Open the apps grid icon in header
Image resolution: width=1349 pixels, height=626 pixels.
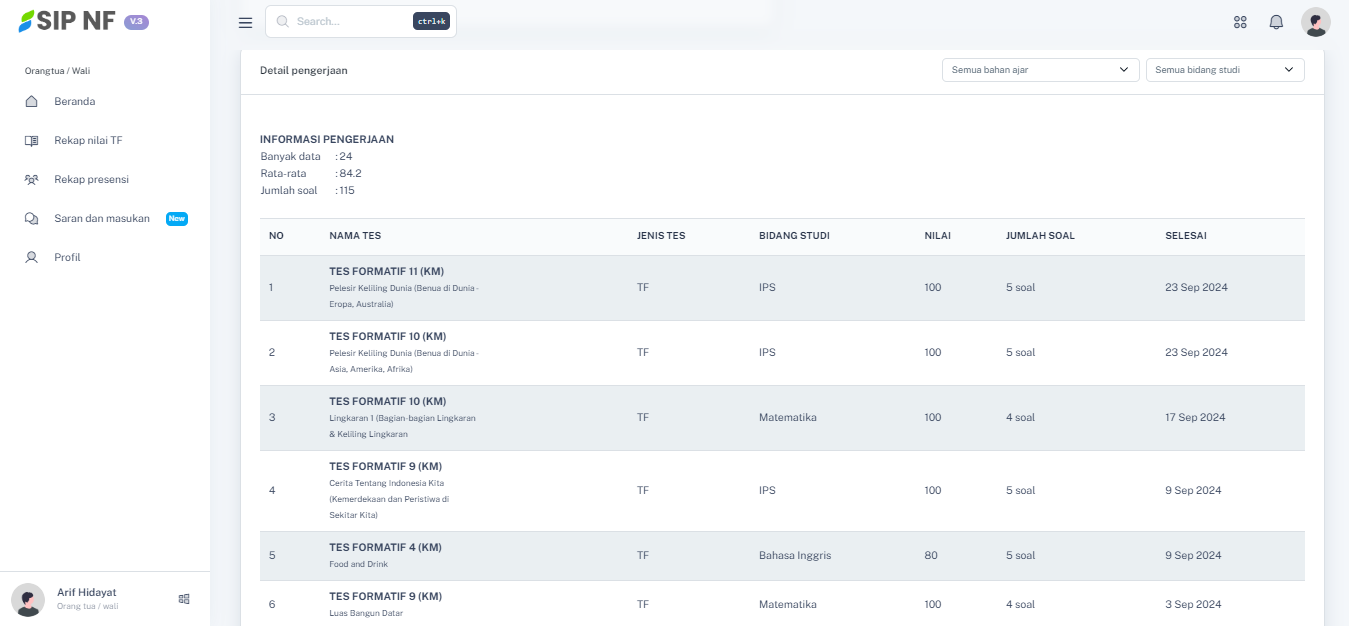tap(1240, 22)
